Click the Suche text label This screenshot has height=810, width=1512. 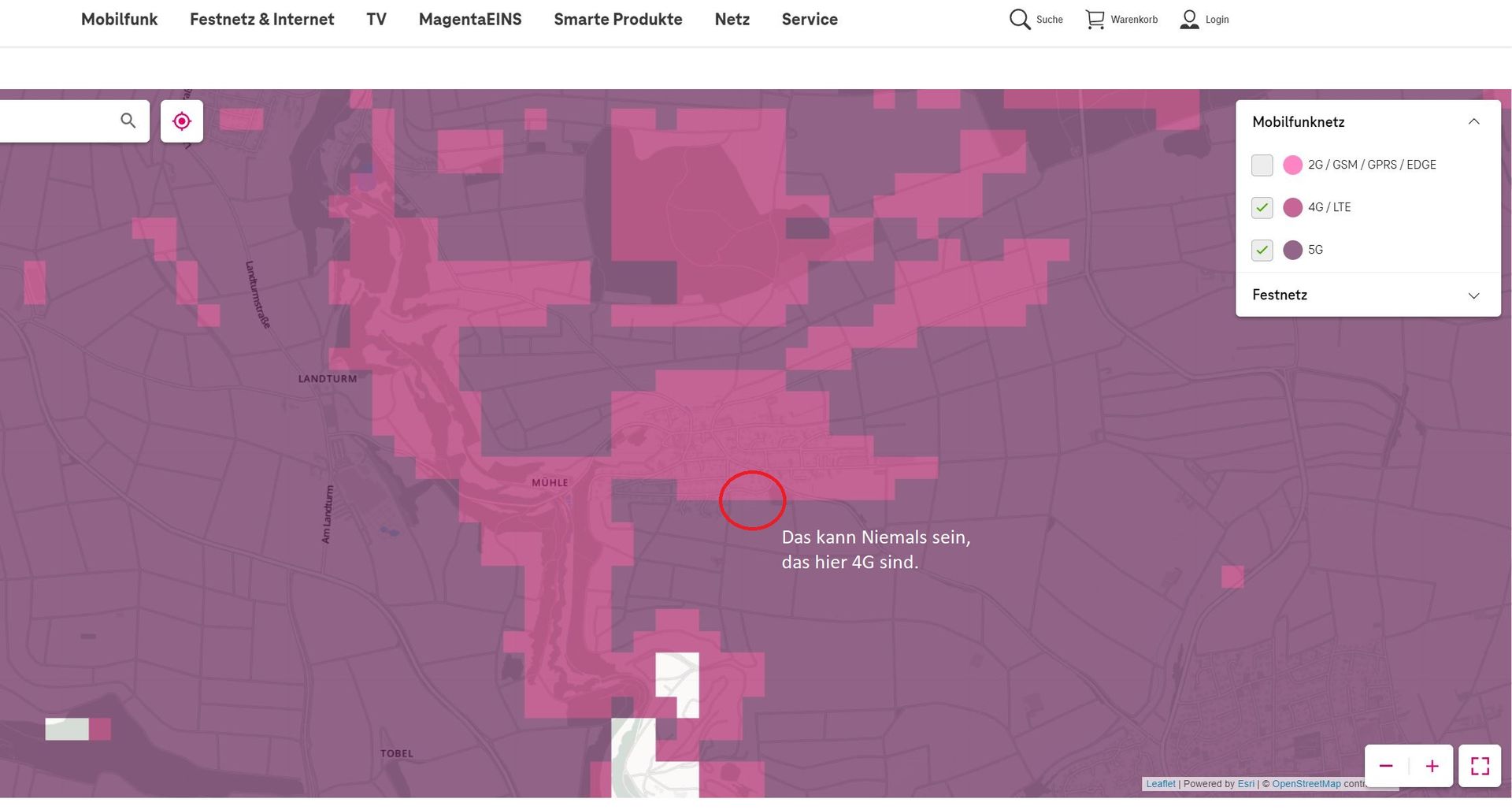coord(1049,20)
